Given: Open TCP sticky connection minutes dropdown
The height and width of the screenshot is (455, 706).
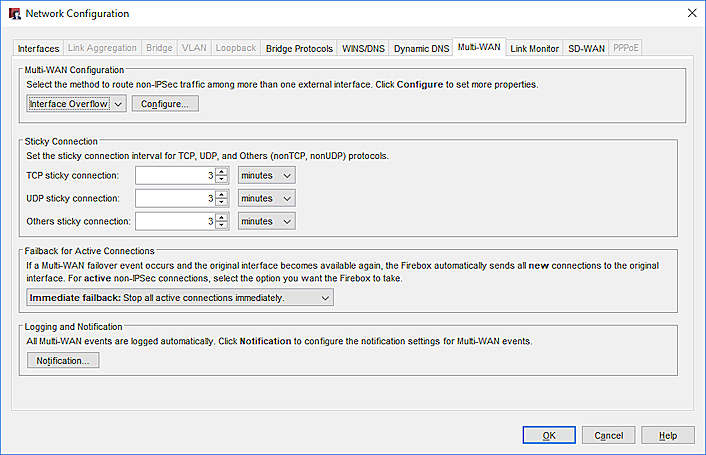Looking at the screenshot, I should coord(267,176).
